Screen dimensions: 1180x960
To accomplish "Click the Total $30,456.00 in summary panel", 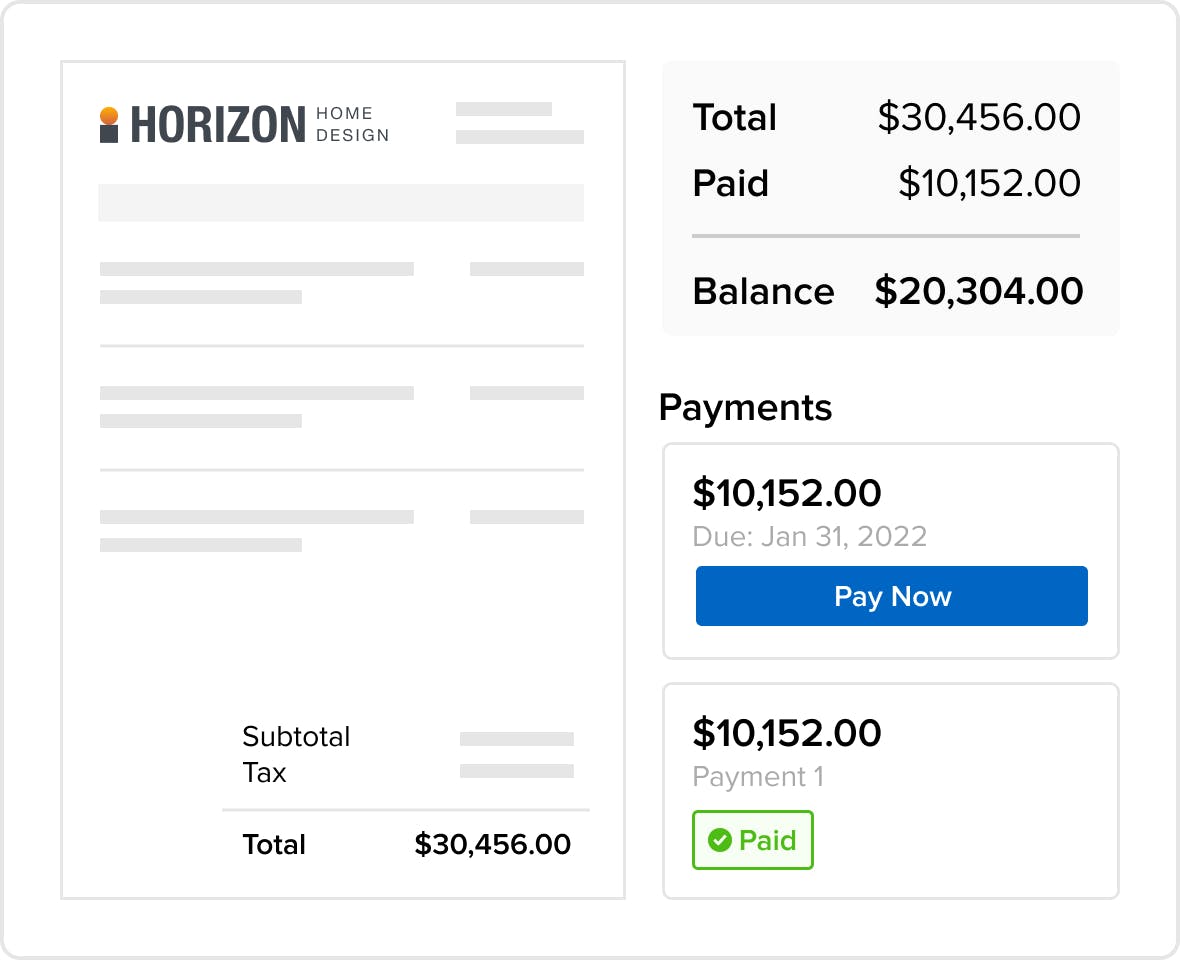I will coord(978,117).
